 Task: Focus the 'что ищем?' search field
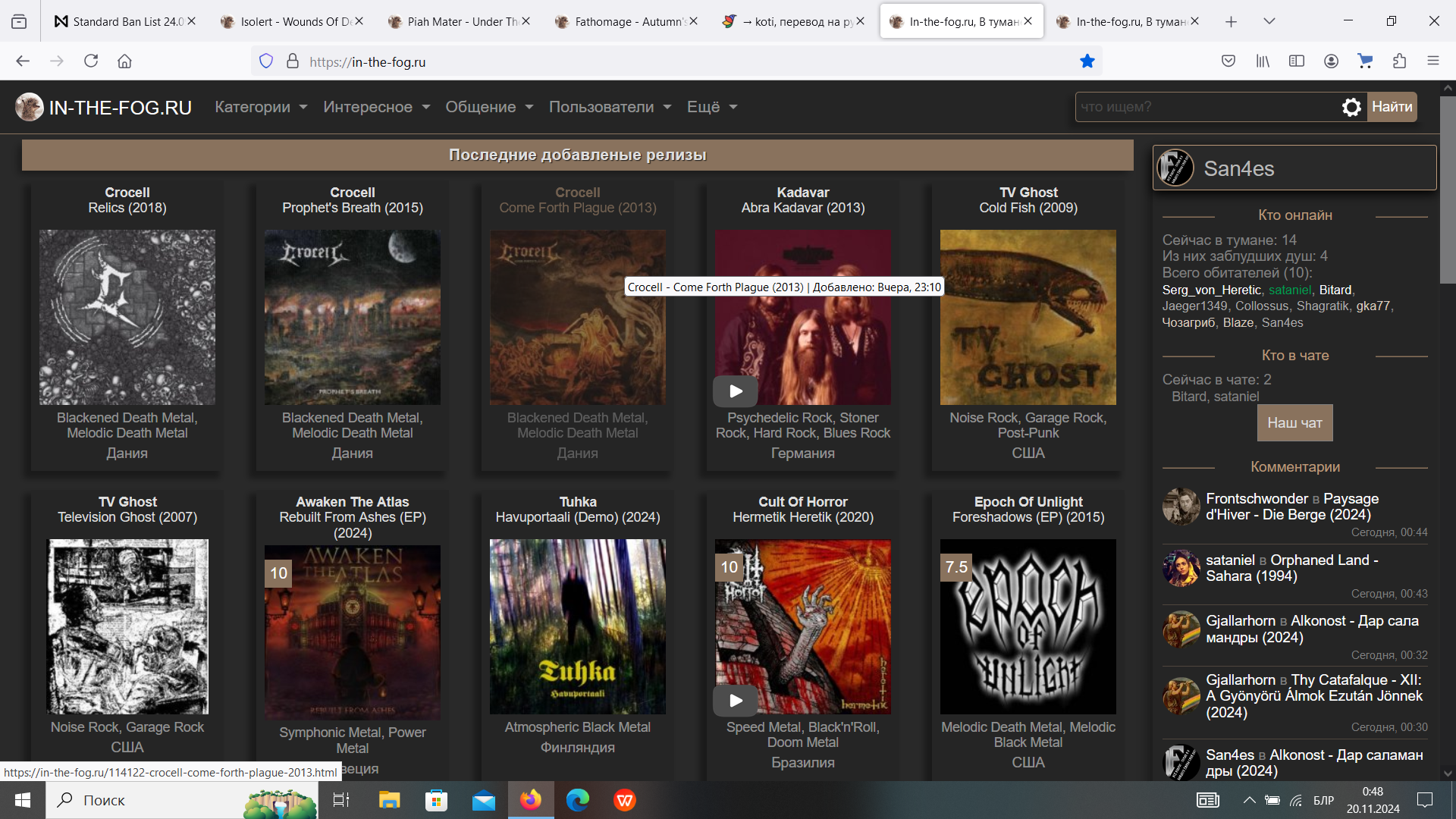1208,107
